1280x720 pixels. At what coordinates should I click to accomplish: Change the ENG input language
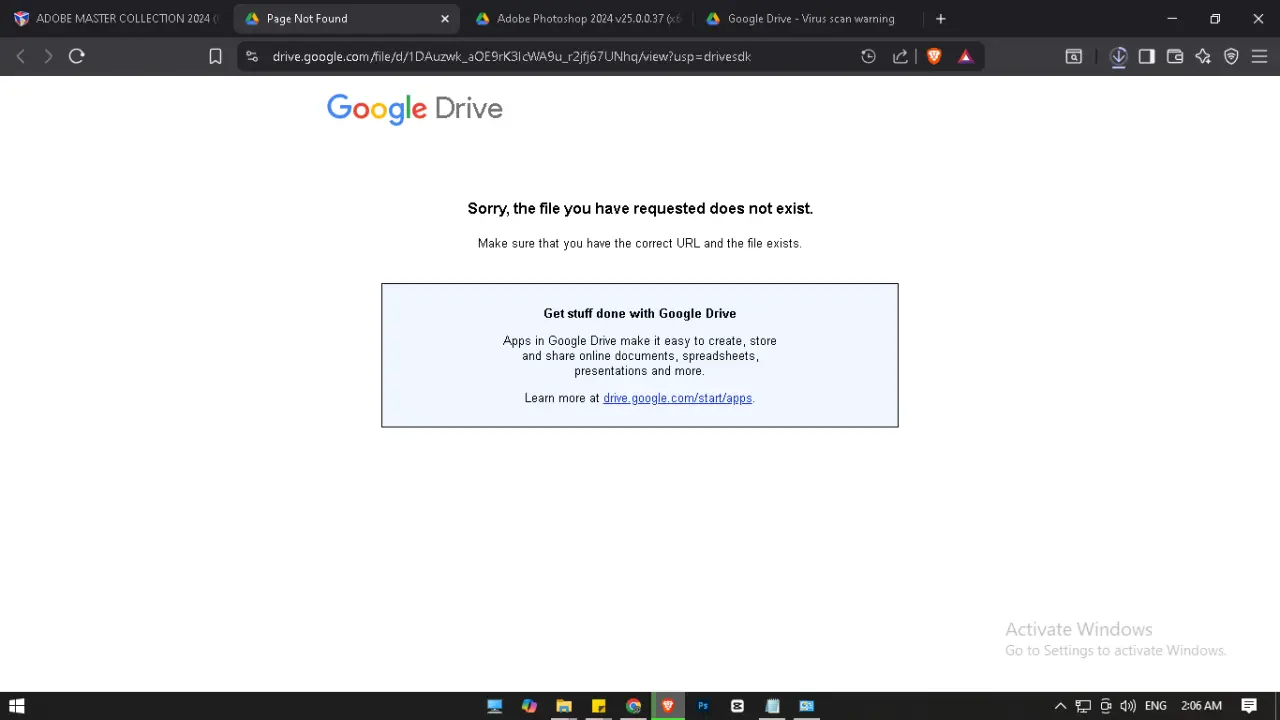click(1156, 706)
